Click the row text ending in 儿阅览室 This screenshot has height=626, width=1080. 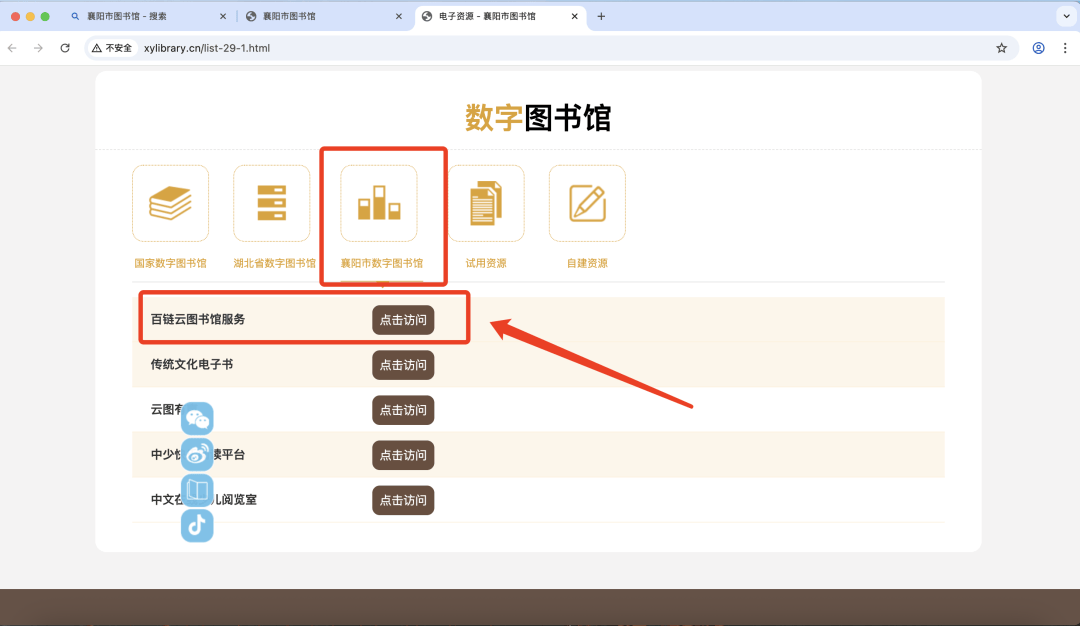point(204,500)
